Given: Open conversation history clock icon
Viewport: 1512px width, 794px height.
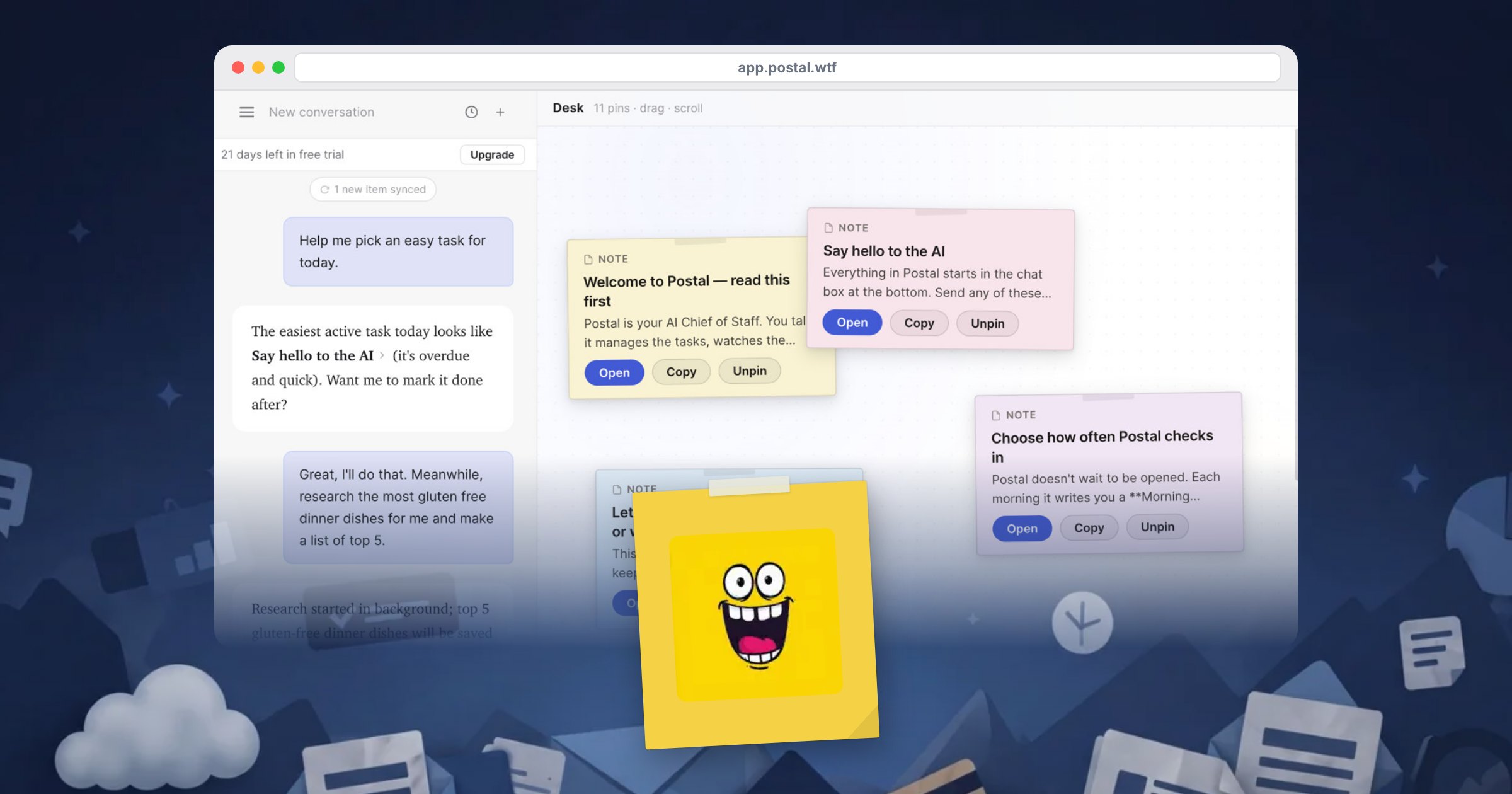Looking at the screenshot, I should (x=471, y=112).
